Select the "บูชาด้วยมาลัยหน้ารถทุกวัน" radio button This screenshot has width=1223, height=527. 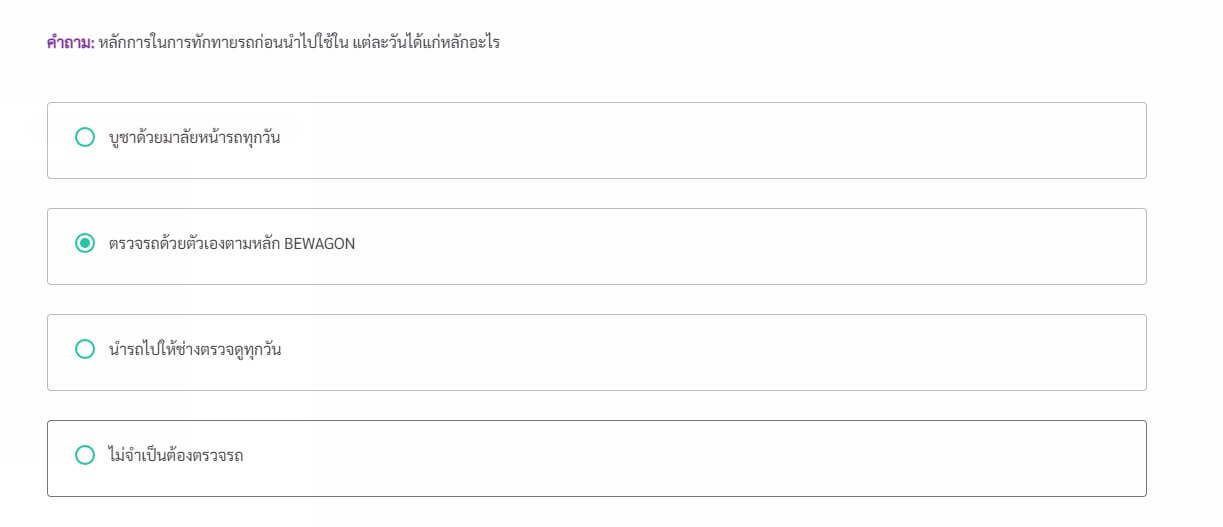[85, 137]
